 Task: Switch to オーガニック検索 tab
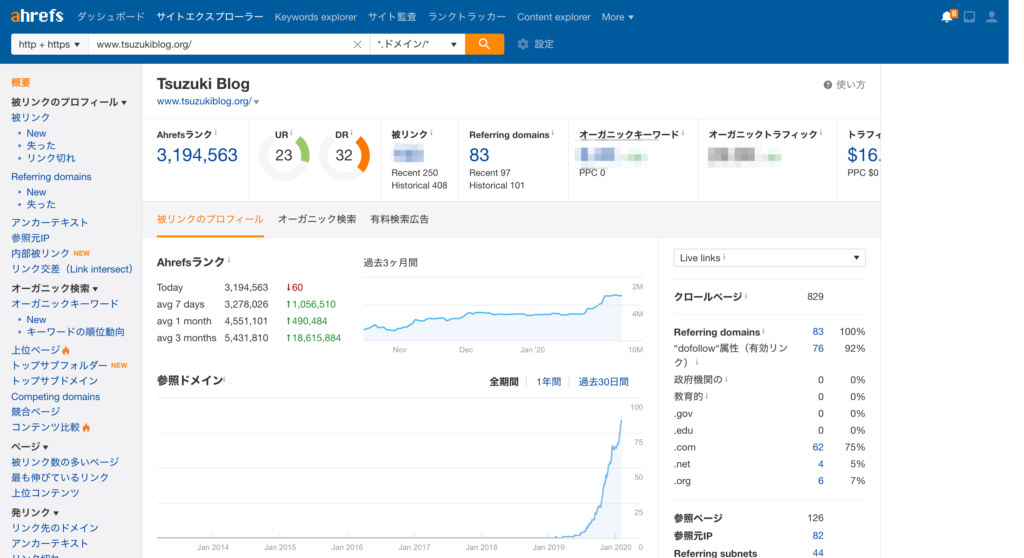pos(317,220)
